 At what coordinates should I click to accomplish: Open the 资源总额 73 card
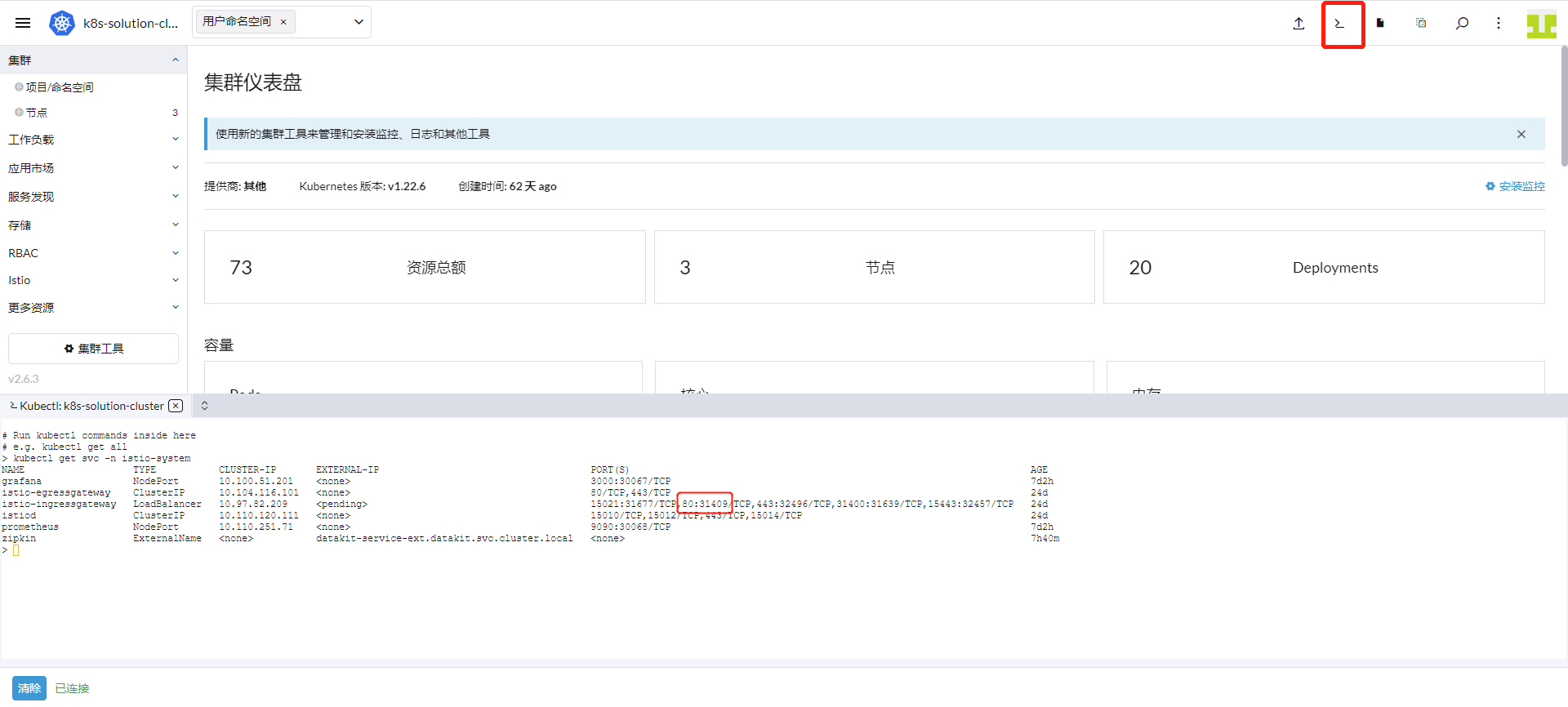tap(425, 267)
